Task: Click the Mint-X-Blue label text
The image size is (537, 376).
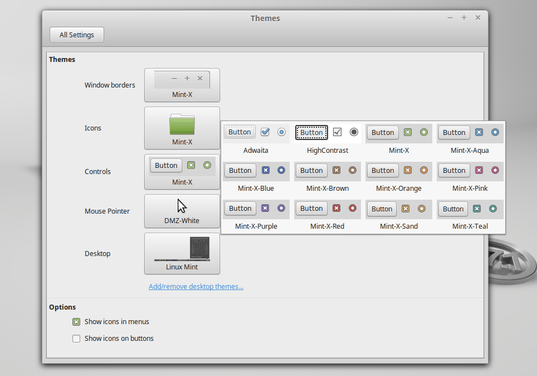Action: 256,188
